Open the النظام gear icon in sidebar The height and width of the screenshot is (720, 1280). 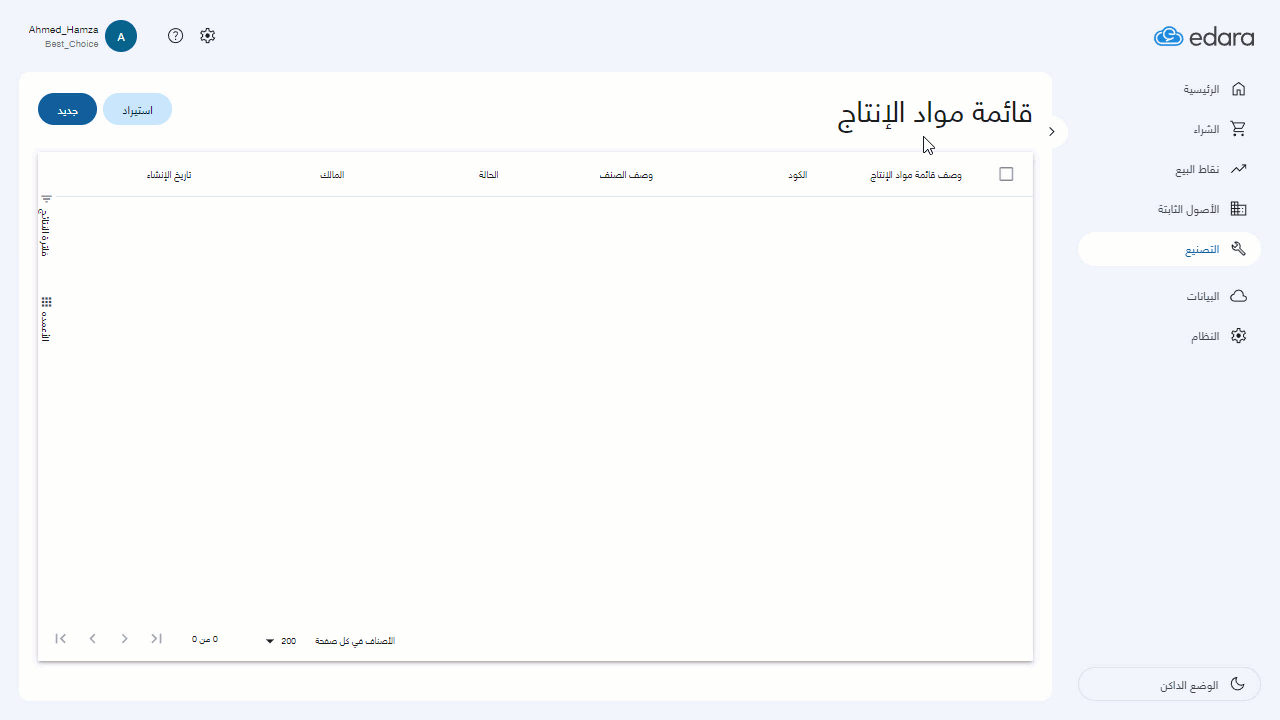coord(1238,336)
